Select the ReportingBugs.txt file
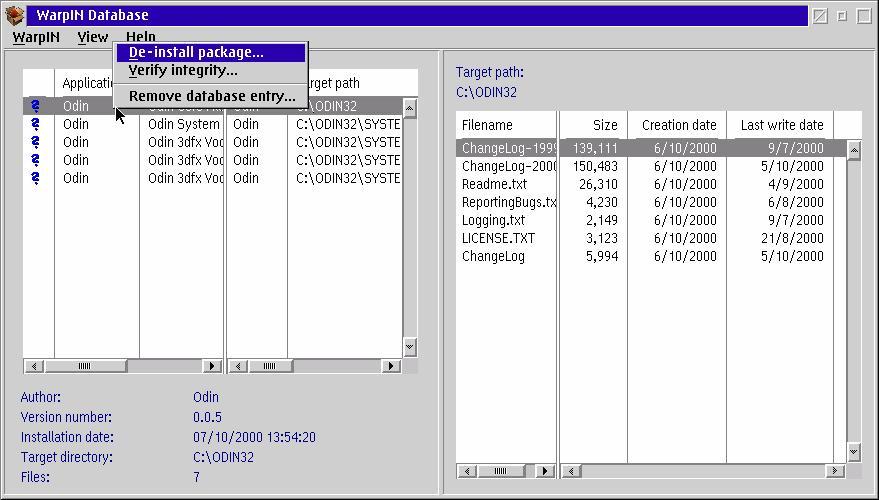This screenshot has height=500, width=879. (508, 202)
